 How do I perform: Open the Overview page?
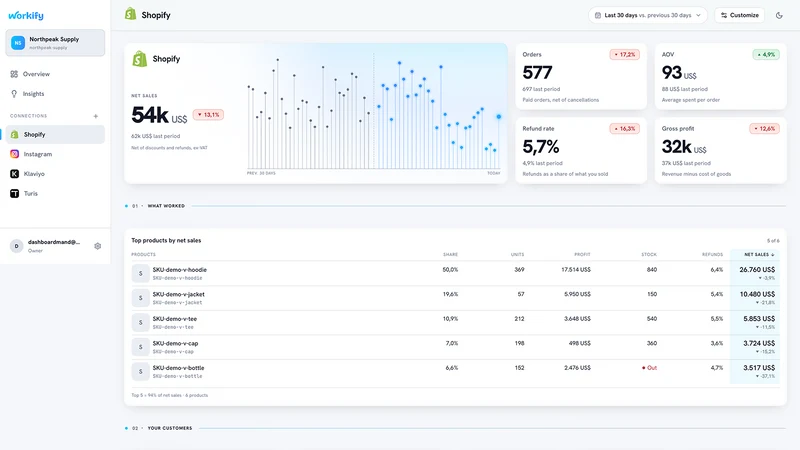click(x=55, y=74)
